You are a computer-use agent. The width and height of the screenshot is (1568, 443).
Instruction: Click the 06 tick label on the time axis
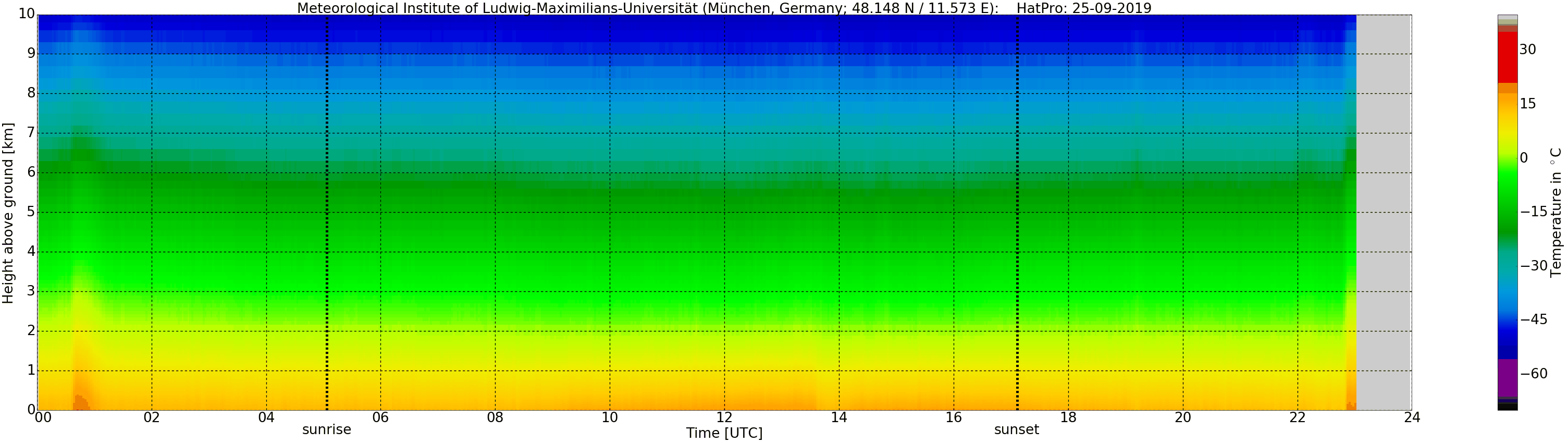click(380, 417)
